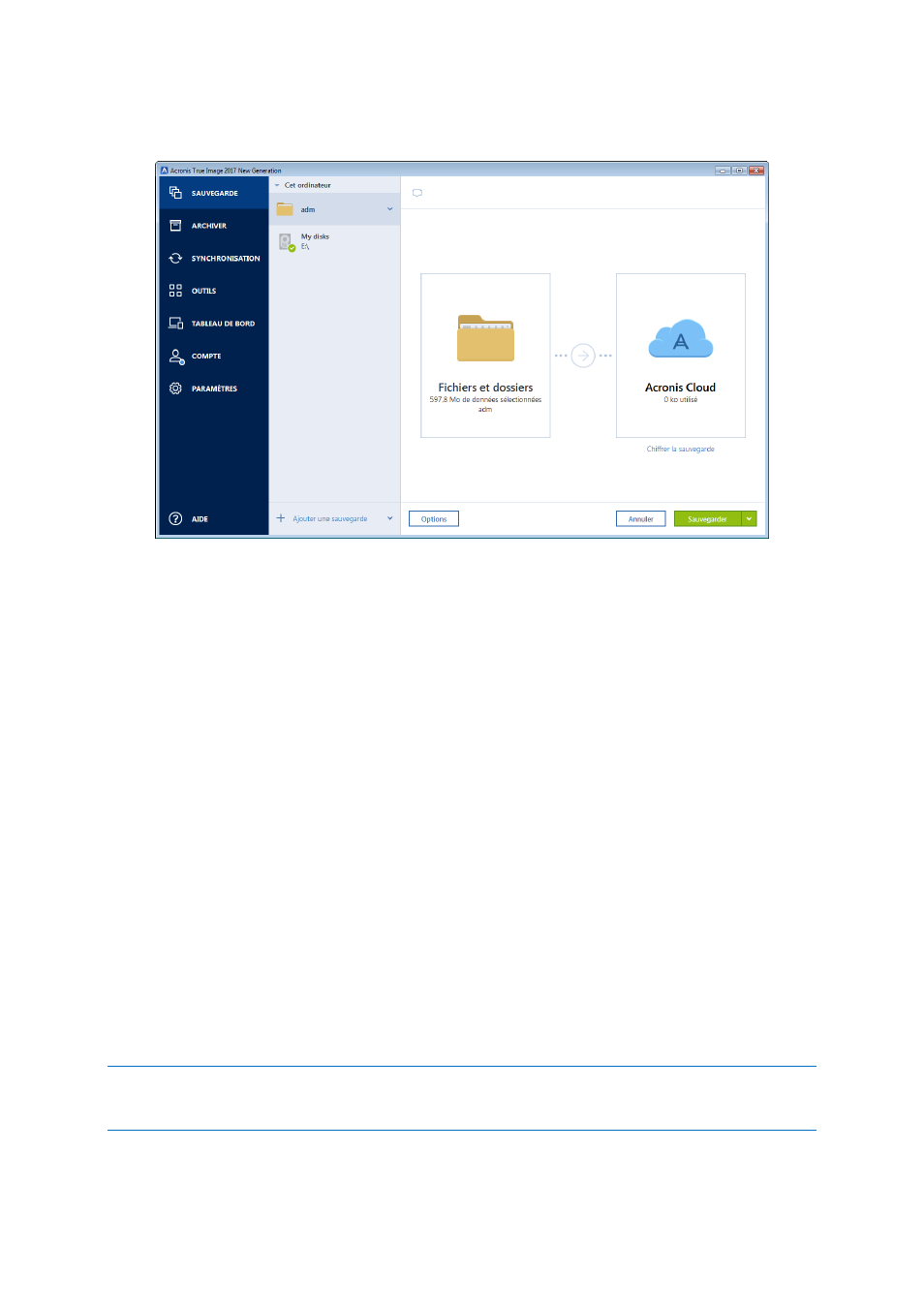The height and width of the screenshot is (1307, 924).
Task: Click Ajouter une sauvegarde text
Action: click(x=330, y=518)
